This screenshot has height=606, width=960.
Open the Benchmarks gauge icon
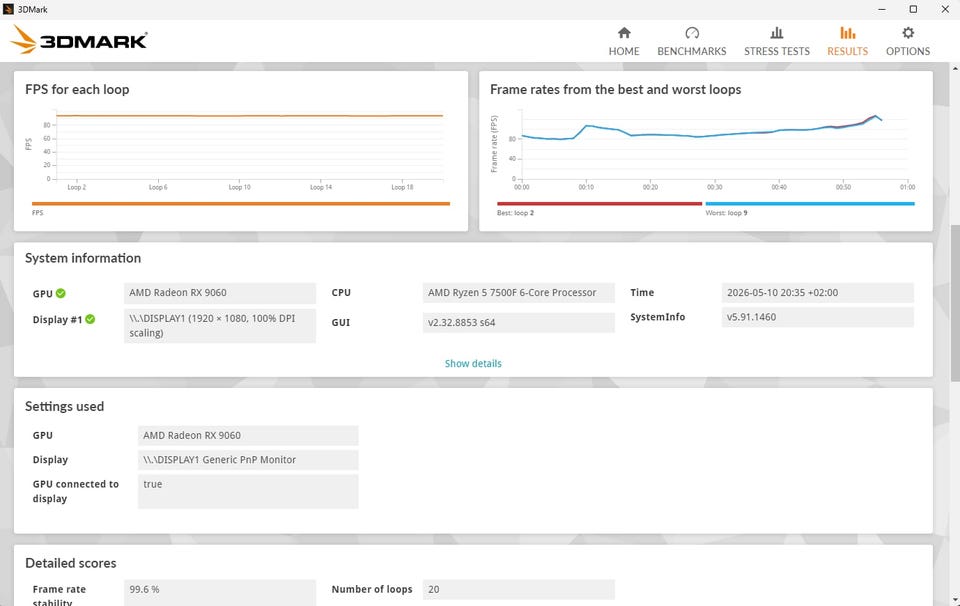coord(692,32)
